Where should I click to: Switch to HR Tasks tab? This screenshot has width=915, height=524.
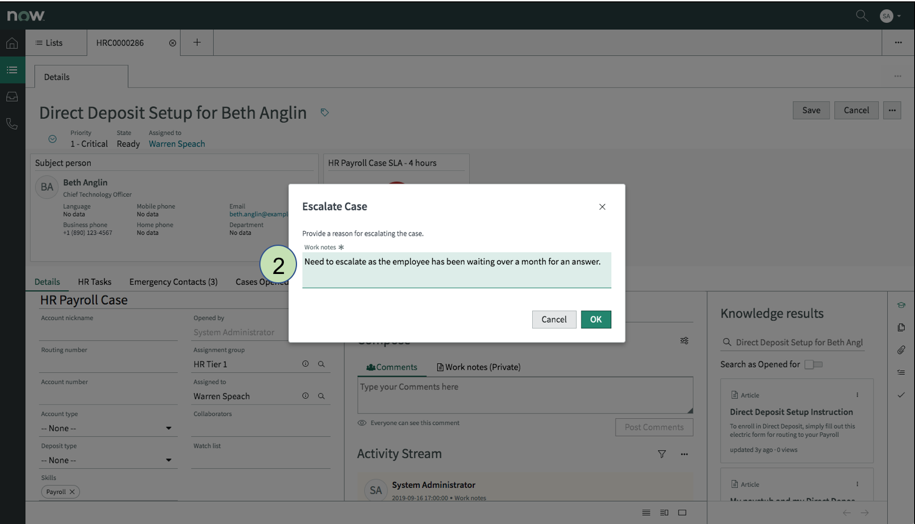pyautogui.click(x=95, y=282)
